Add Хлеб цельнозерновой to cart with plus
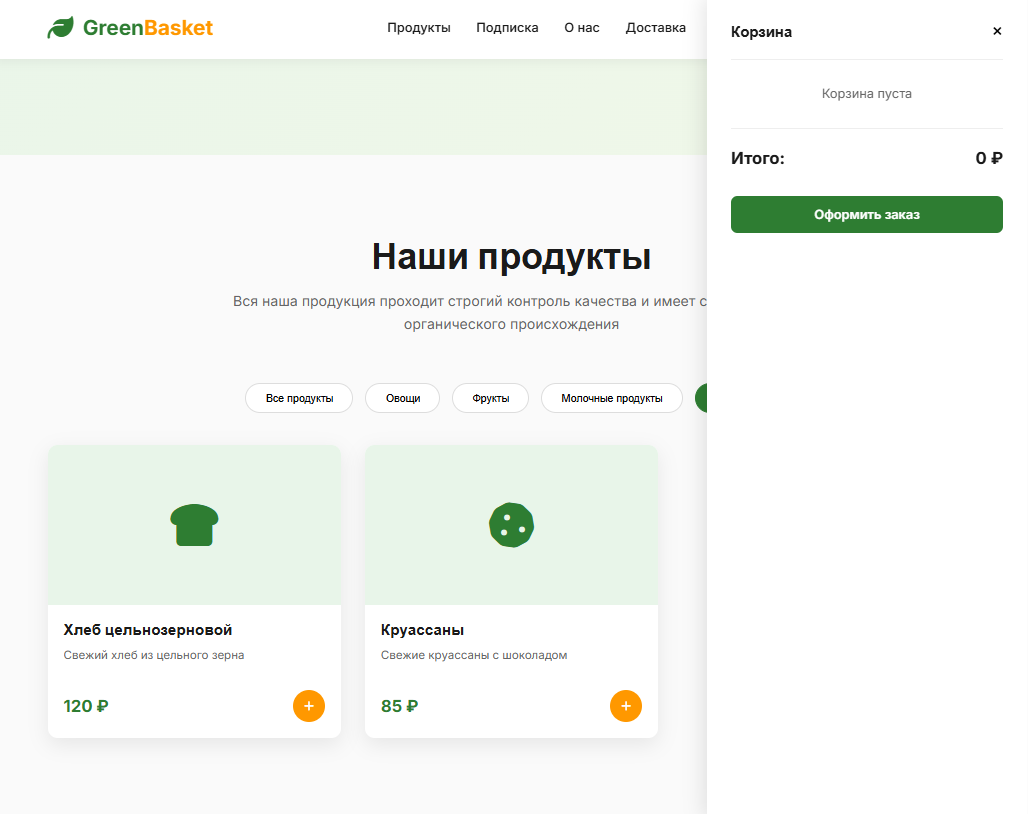The width and height of the screenshot is (1028, 814). pyautogui.click(x=309, y=706)
